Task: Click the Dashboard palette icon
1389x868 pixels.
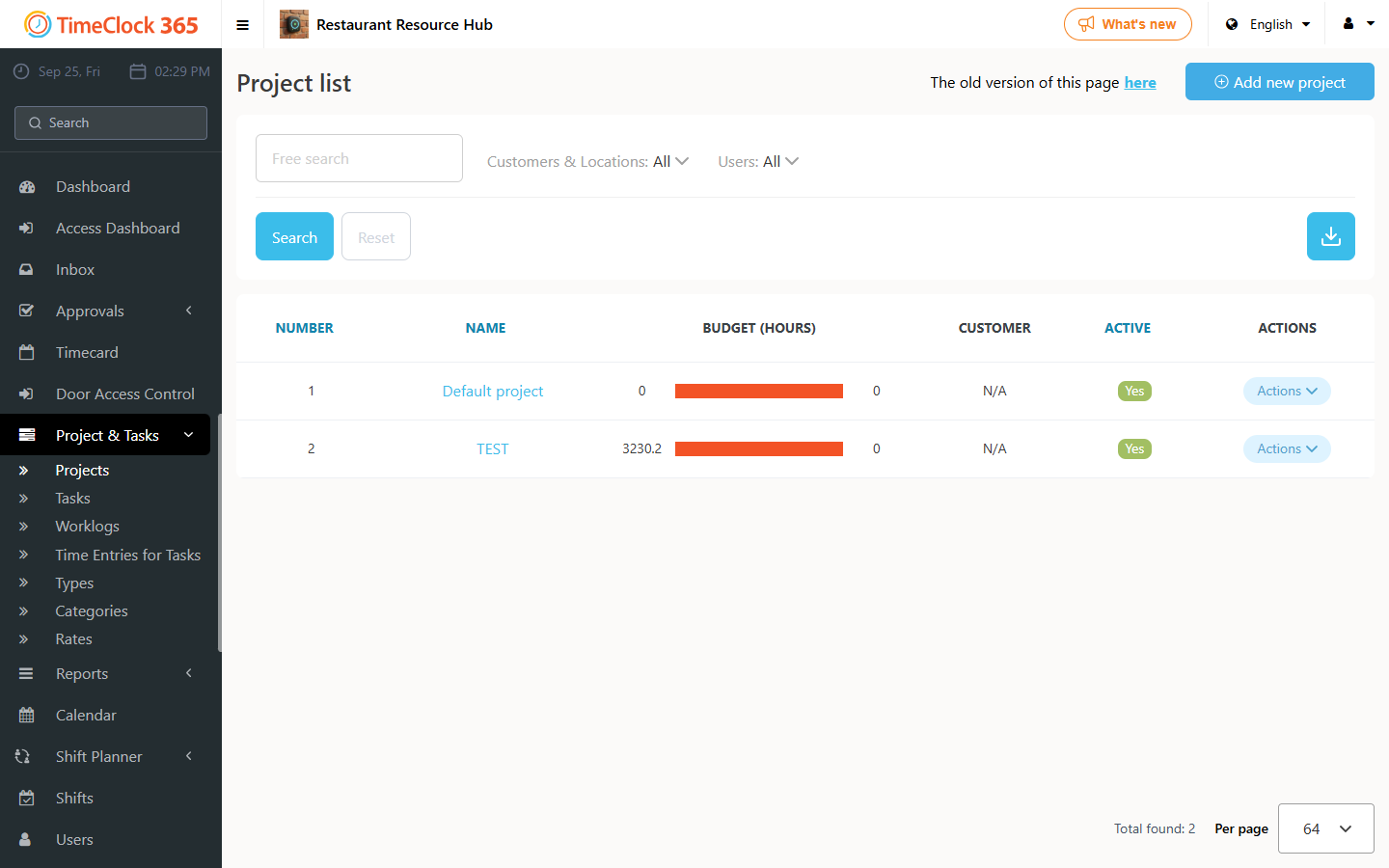Action: [x=27, y=187]
